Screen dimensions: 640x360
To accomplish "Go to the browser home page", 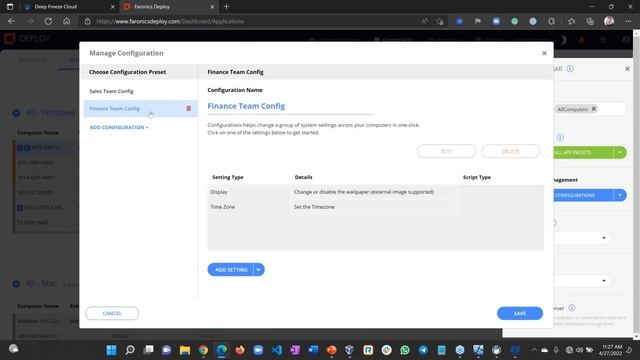I will (67, 21).
